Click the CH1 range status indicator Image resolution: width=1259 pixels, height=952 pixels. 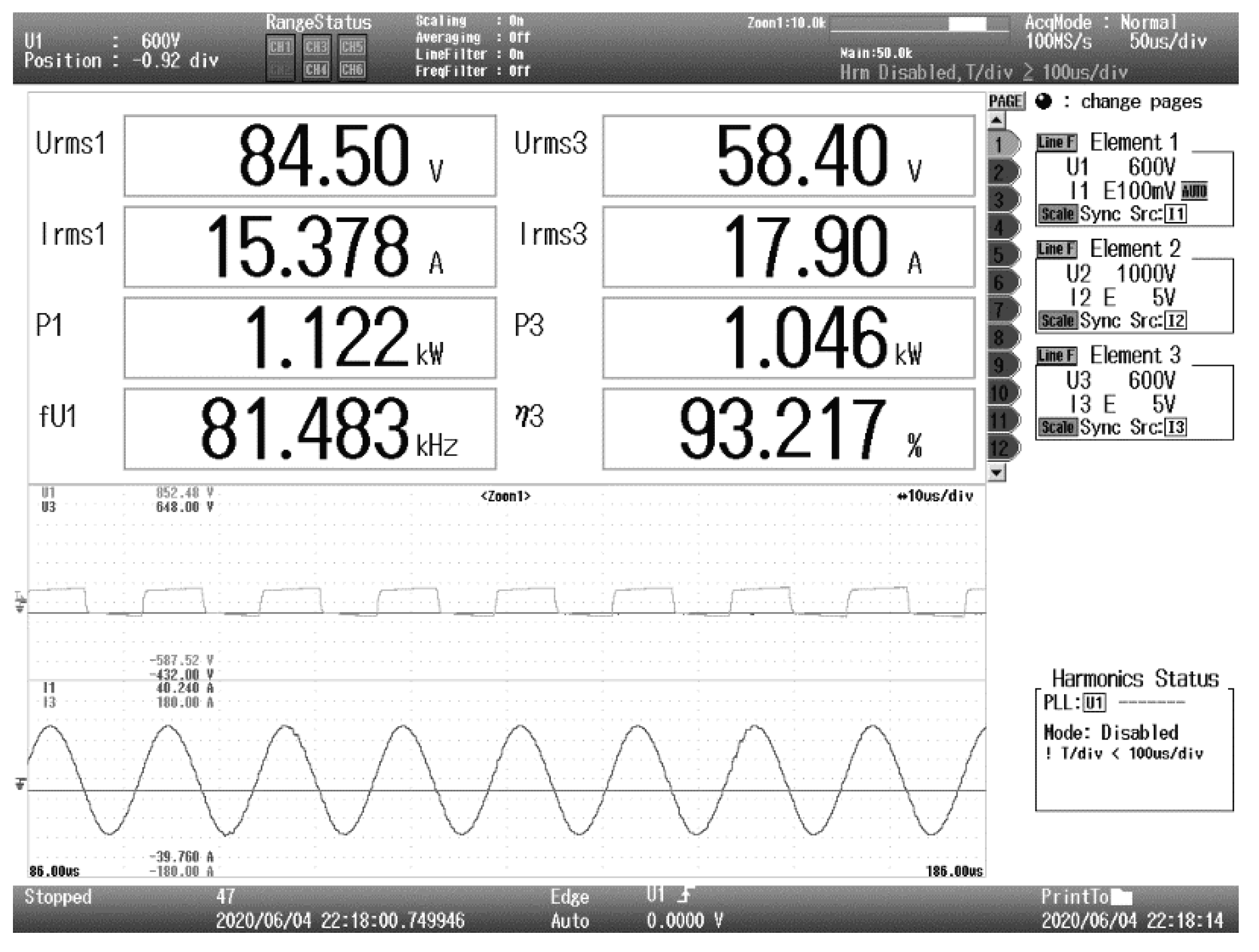(x=281, y=47)
